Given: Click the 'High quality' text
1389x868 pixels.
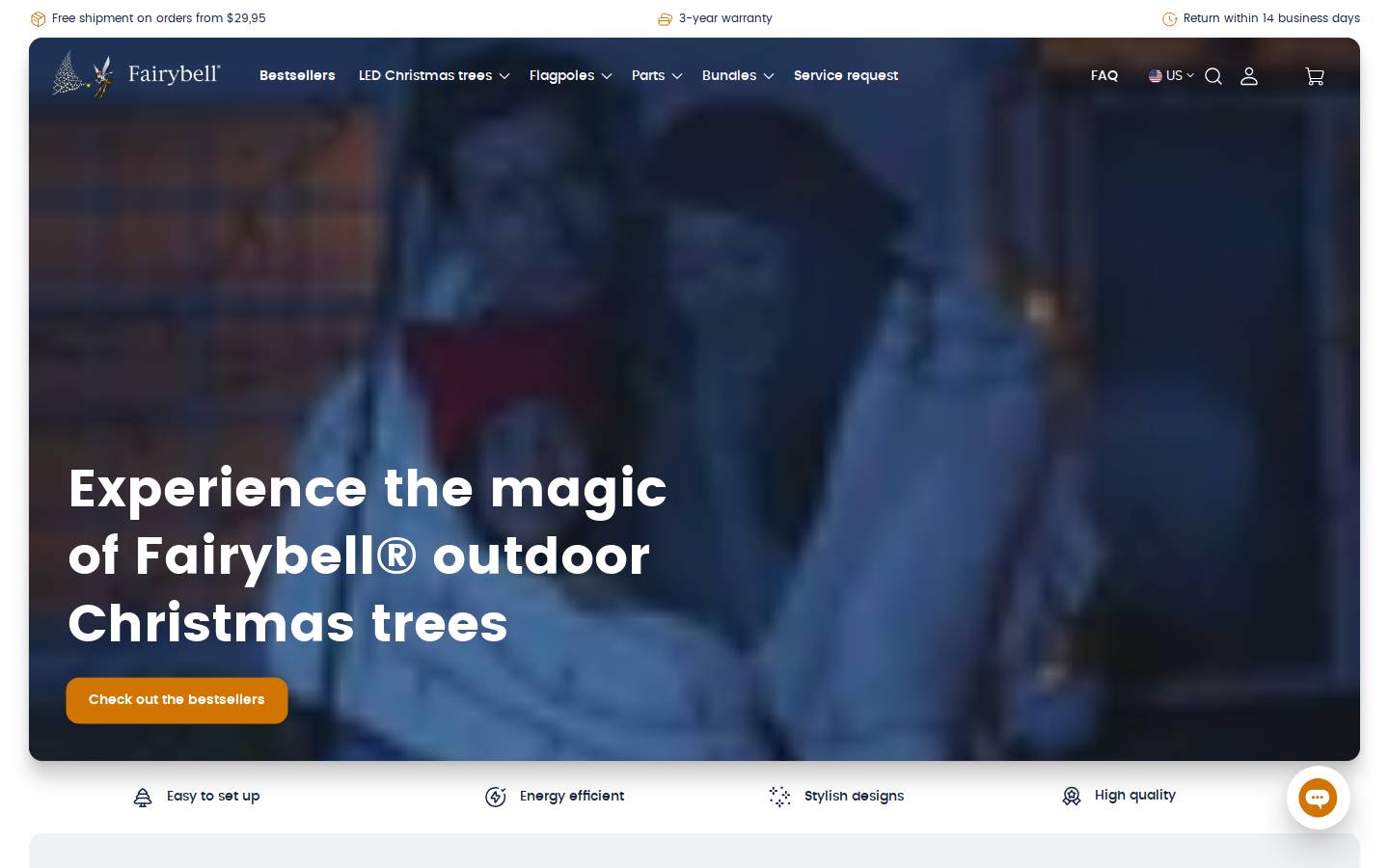Looking at the screenshot, I should (x=1135, y=795).
